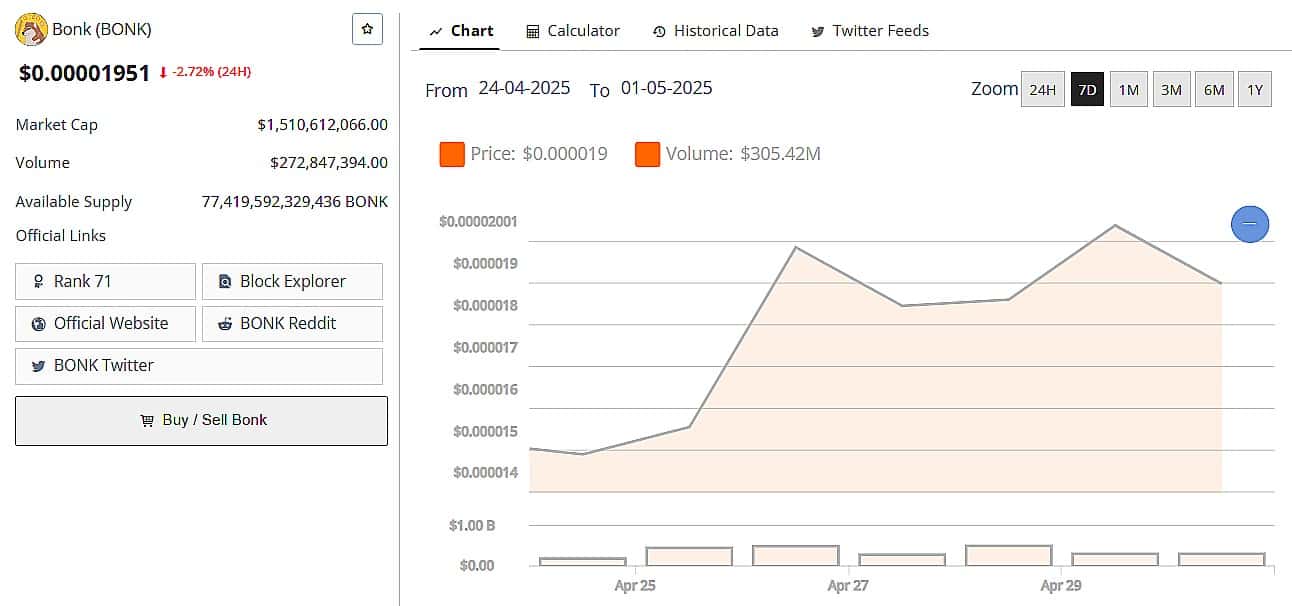The width and height of the screenshot is (1292, 606).
Task: Open the Block Explorer link
Action: coord(292,281)
